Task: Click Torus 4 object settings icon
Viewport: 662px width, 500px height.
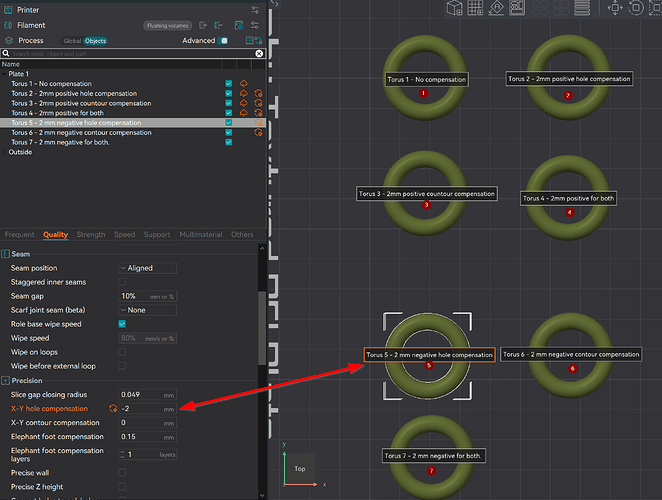Action: [258, 113]
